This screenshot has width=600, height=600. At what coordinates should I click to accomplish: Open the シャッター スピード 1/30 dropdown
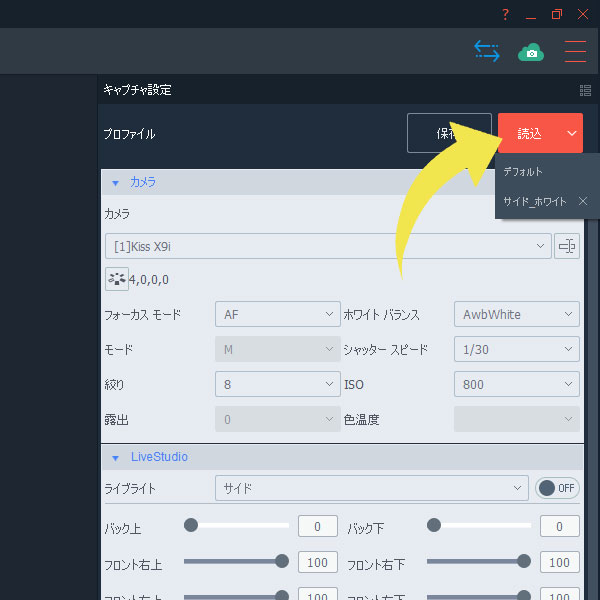(x=516, y=349)
